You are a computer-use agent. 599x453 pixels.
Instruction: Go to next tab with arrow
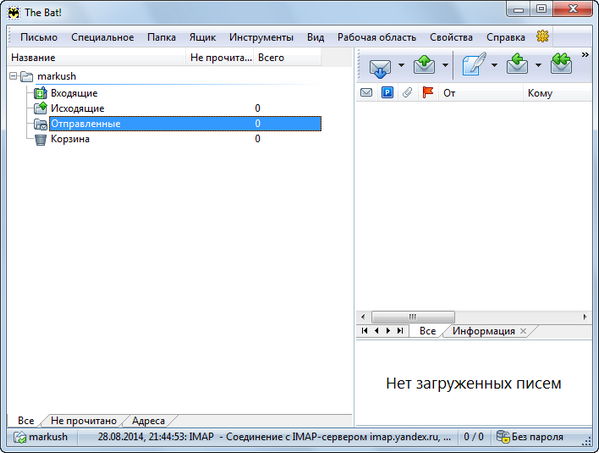tap(388, 331)
